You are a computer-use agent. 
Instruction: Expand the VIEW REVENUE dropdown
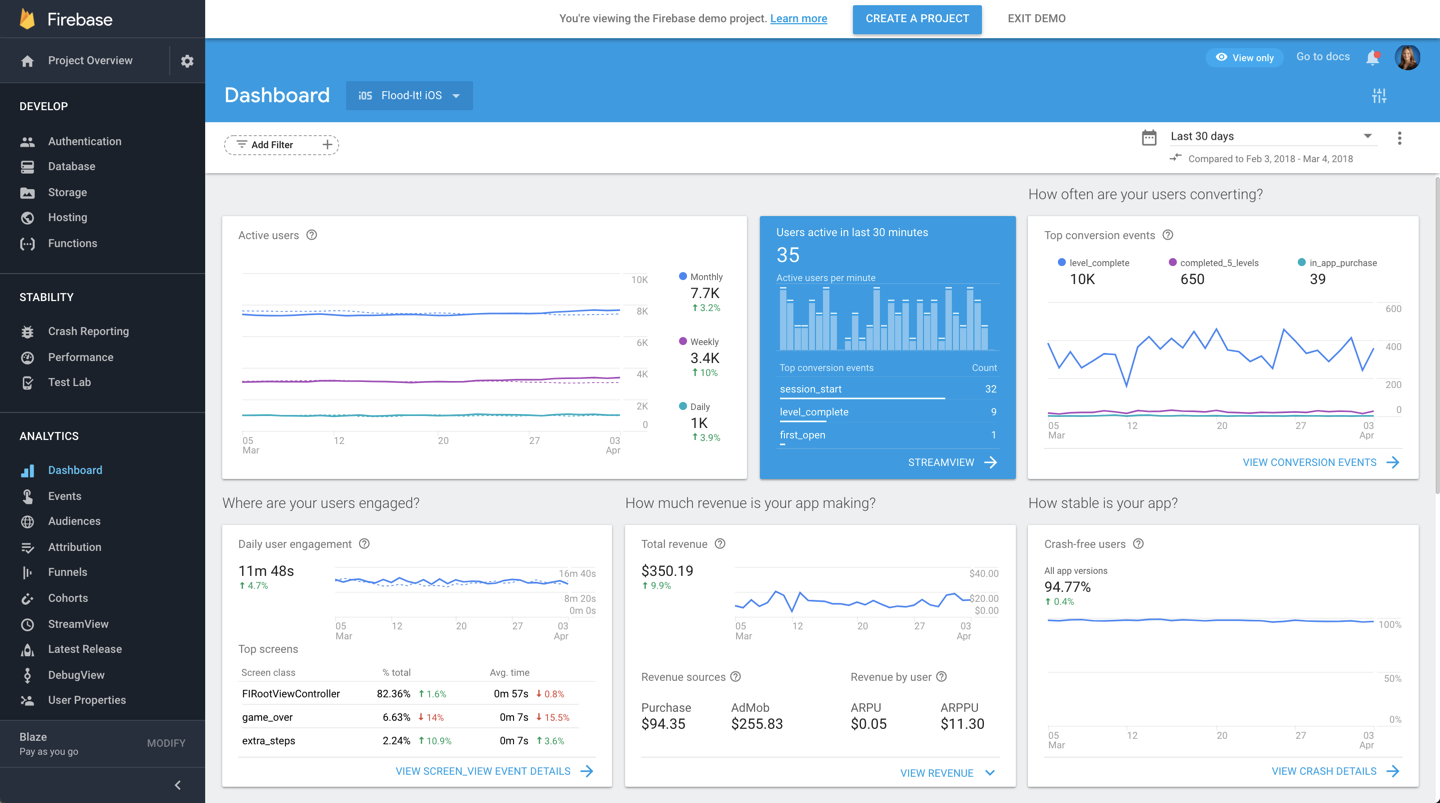tap(946, 772)
